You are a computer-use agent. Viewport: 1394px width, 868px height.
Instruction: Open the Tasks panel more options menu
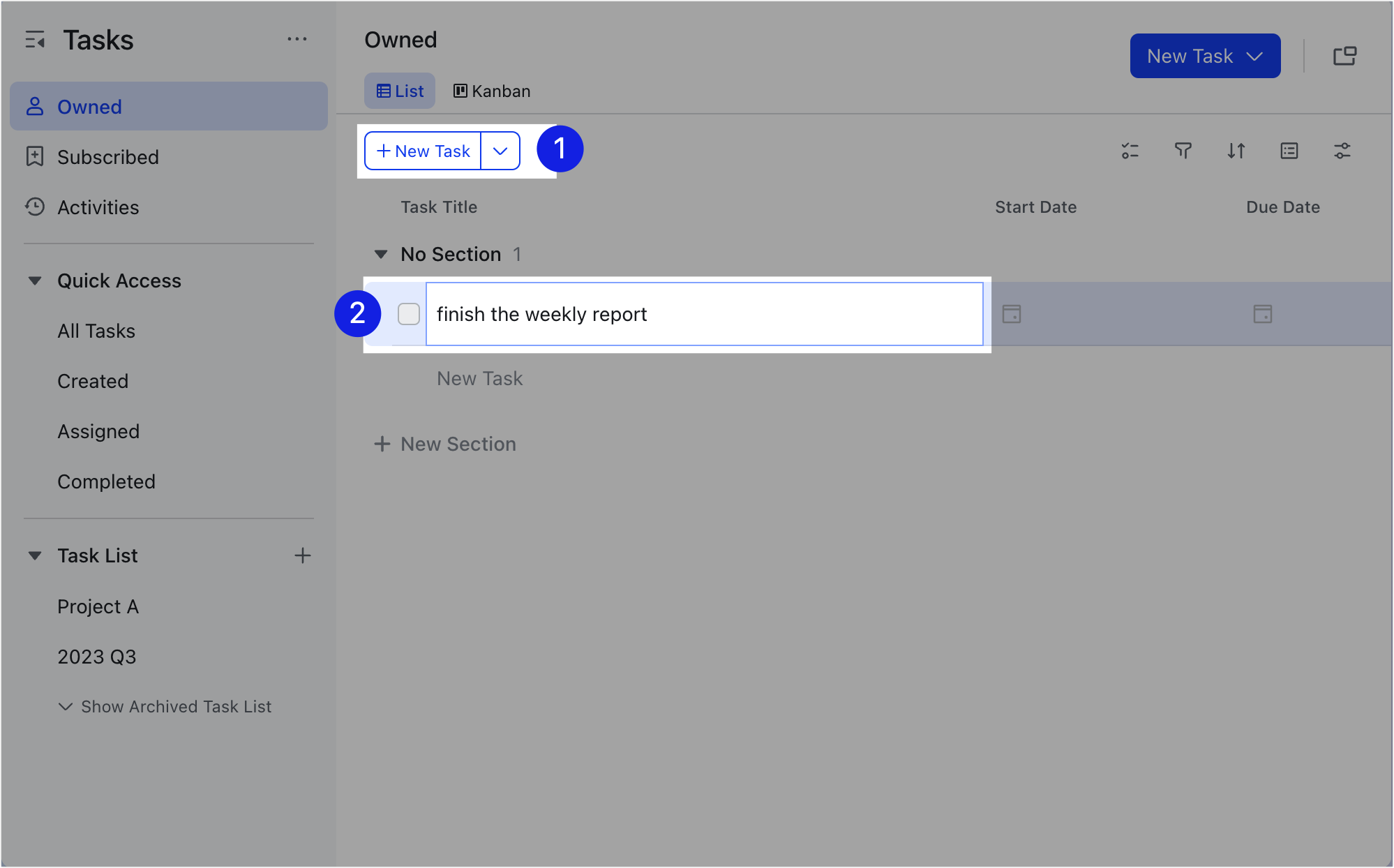[x=298, y=39]
